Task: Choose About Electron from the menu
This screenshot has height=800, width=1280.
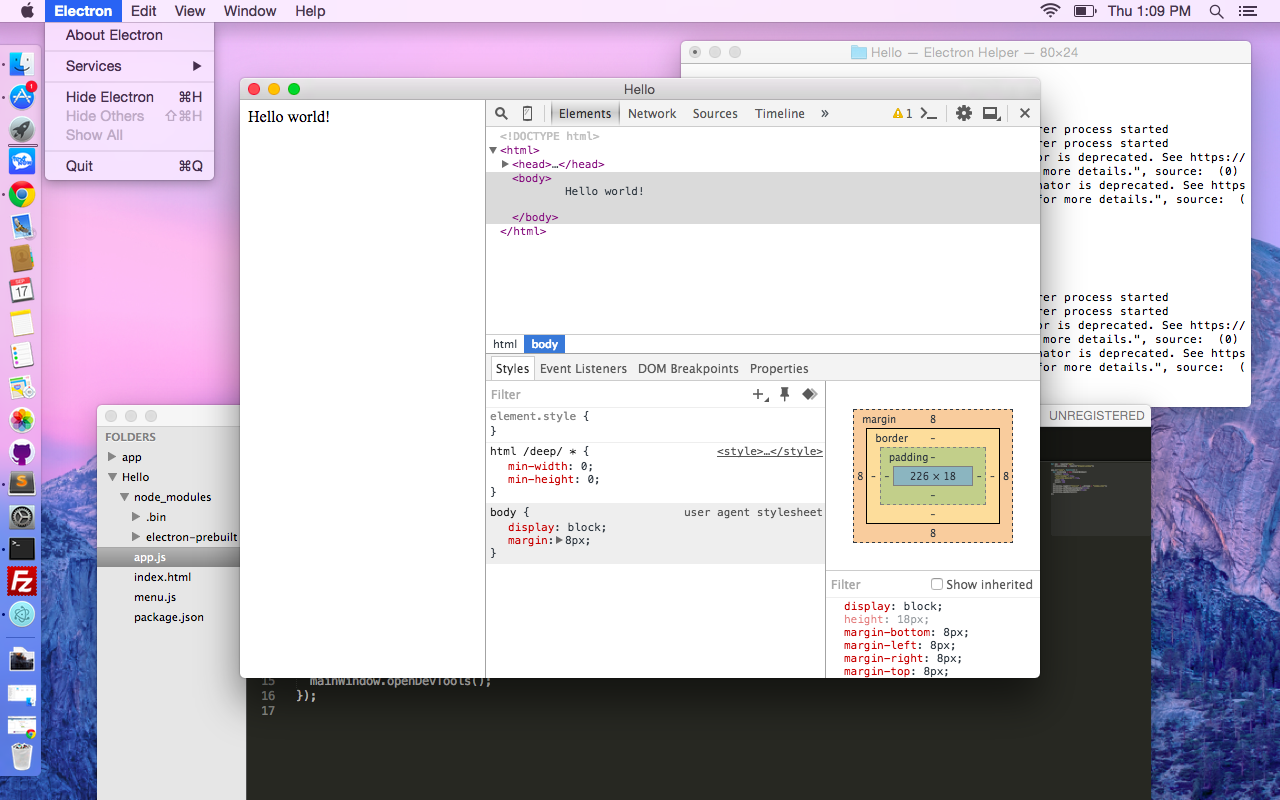Action: [129, 35]
